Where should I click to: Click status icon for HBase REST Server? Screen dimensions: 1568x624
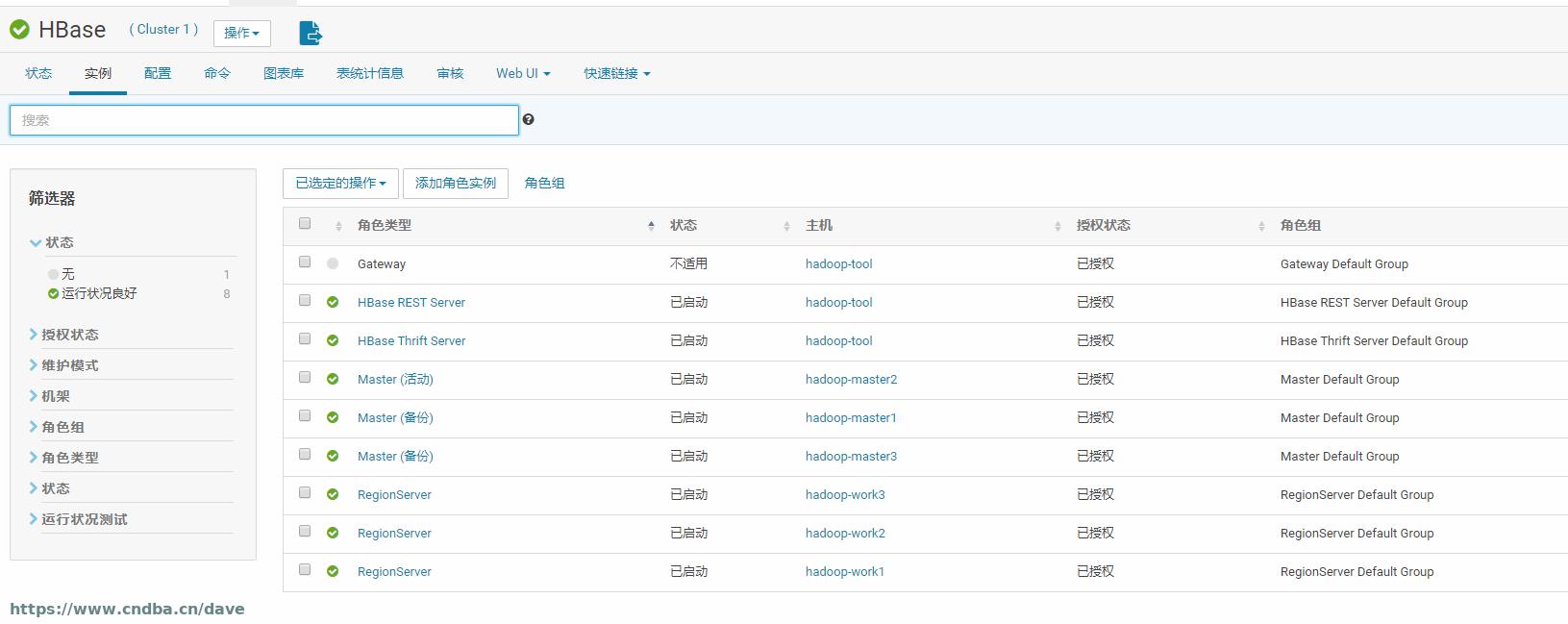333,302
